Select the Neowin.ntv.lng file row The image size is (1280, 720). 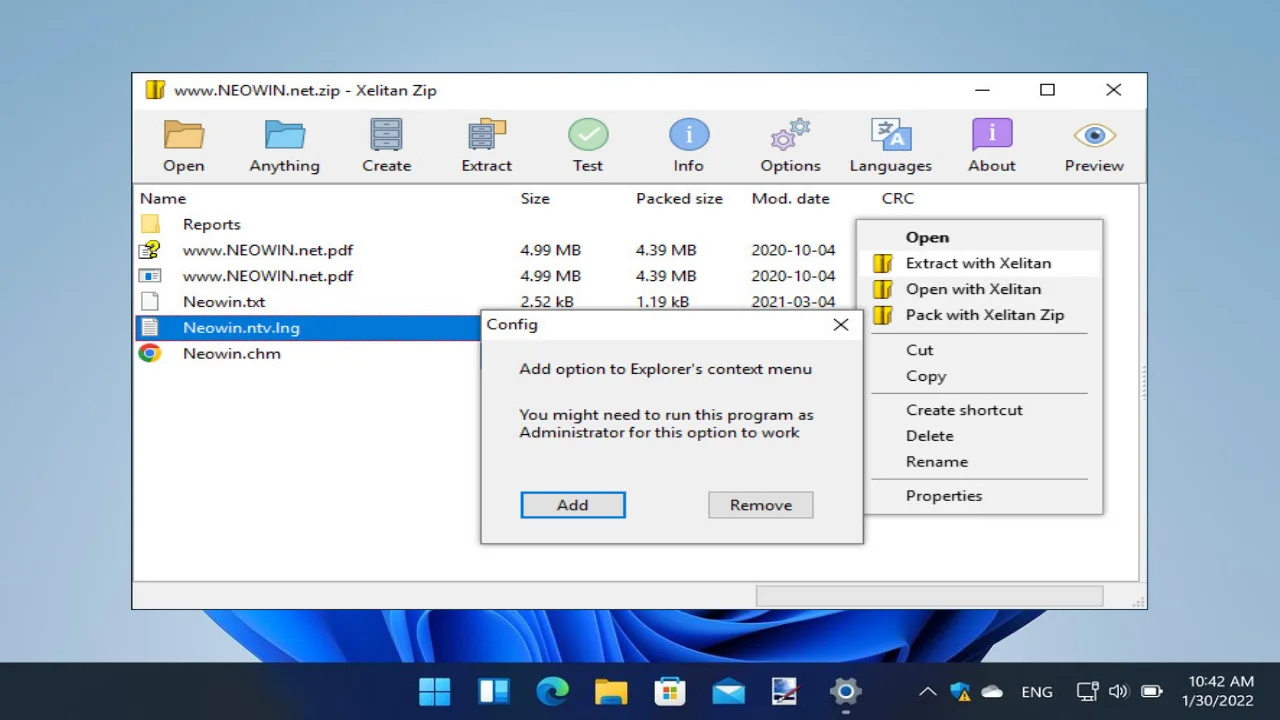click(x=308, y=327)
